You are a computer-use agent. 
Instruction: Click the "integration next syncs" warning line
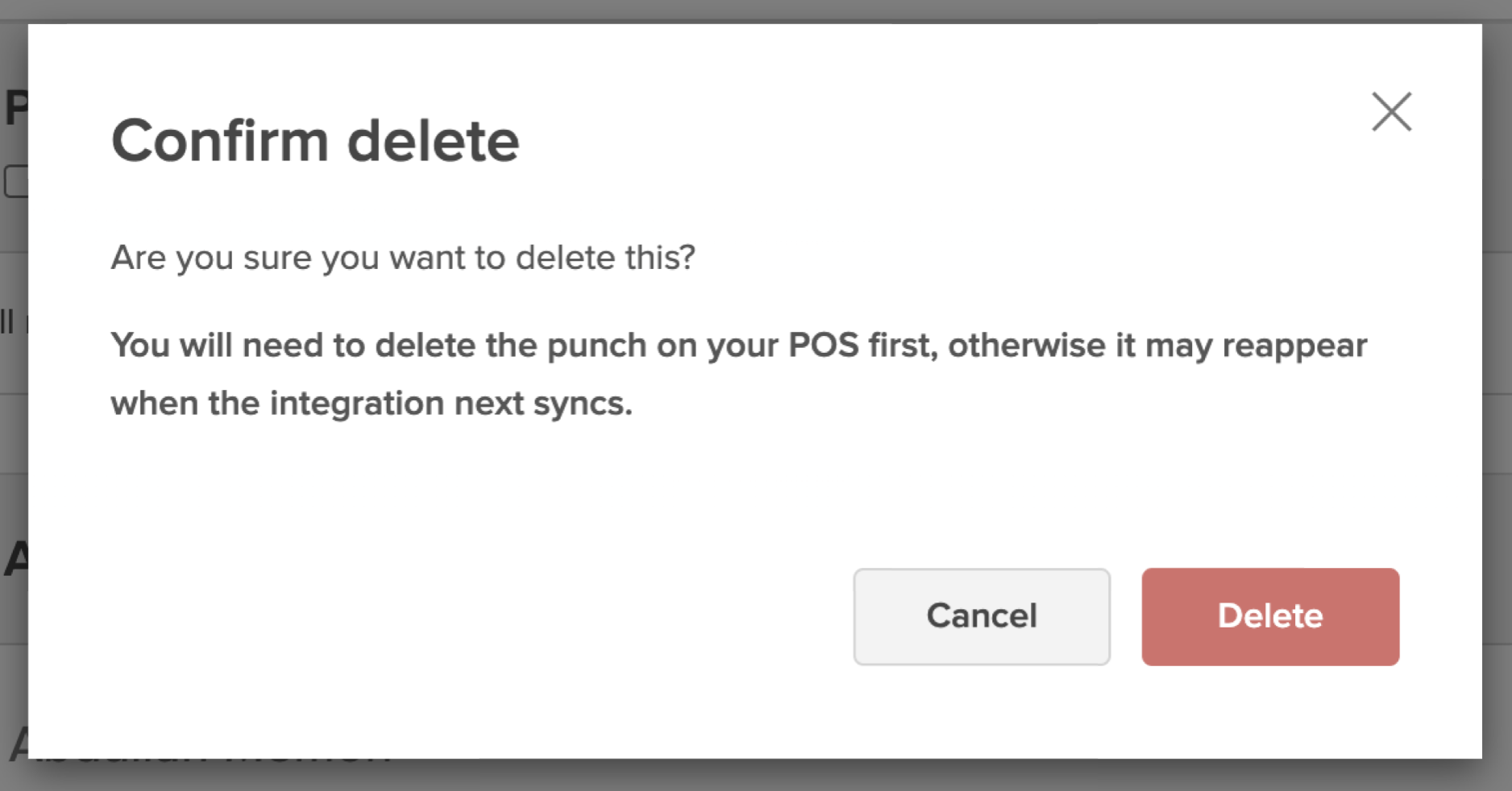tap(372, 404)
